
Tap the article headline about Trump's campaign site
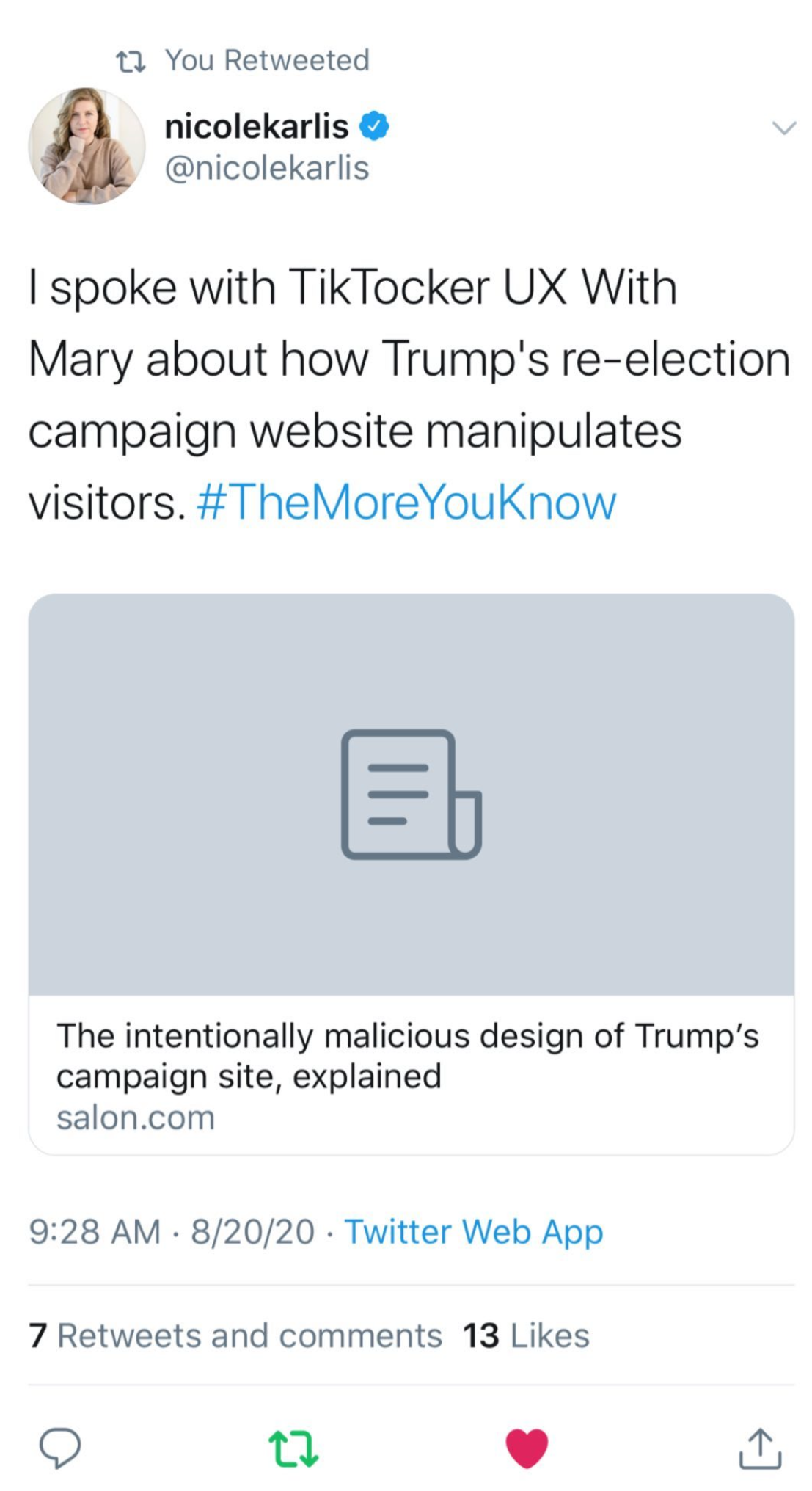[x=407, y=1055]
